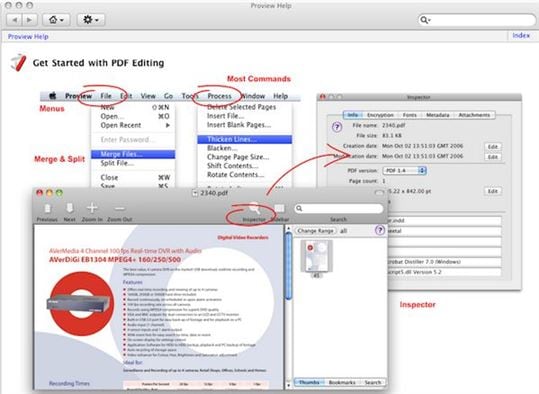539x394 pixels.
Task: Switch to the Attachments tab in the Inspector
Action: pyautogui.click(x=474, y=115)
